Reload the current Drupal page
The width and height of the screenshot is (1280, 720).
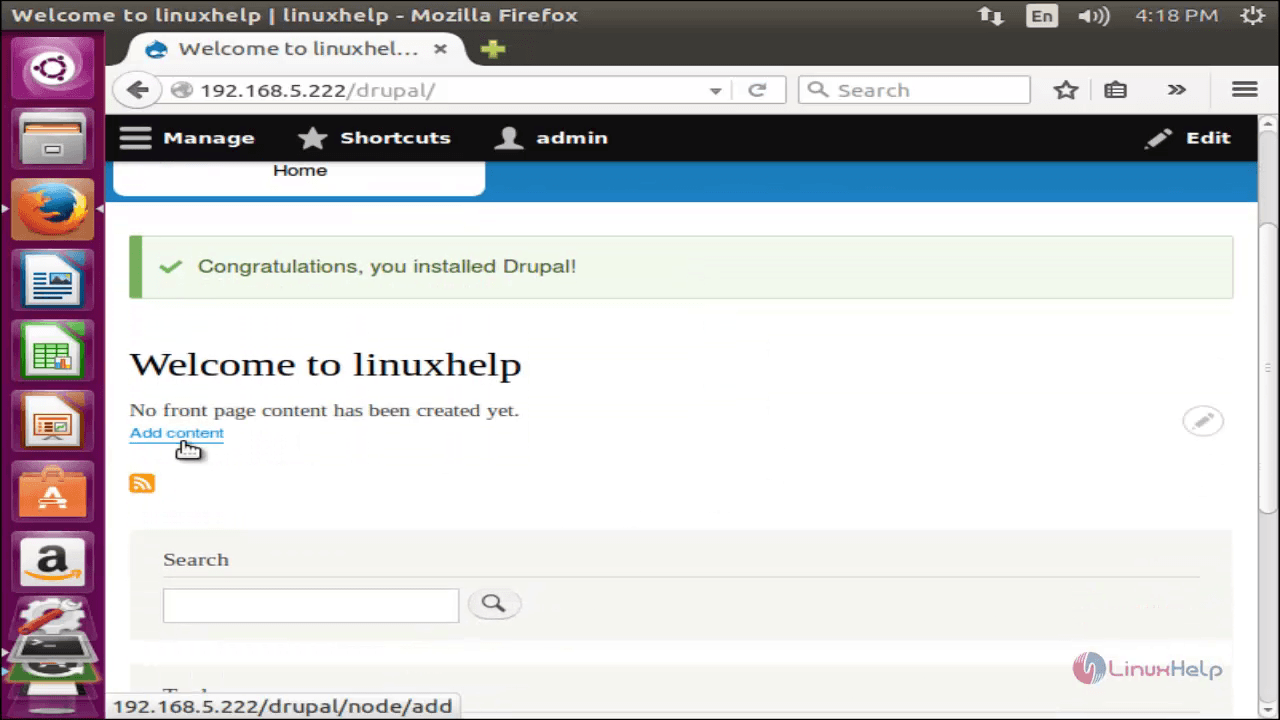[x=757, y=90]
